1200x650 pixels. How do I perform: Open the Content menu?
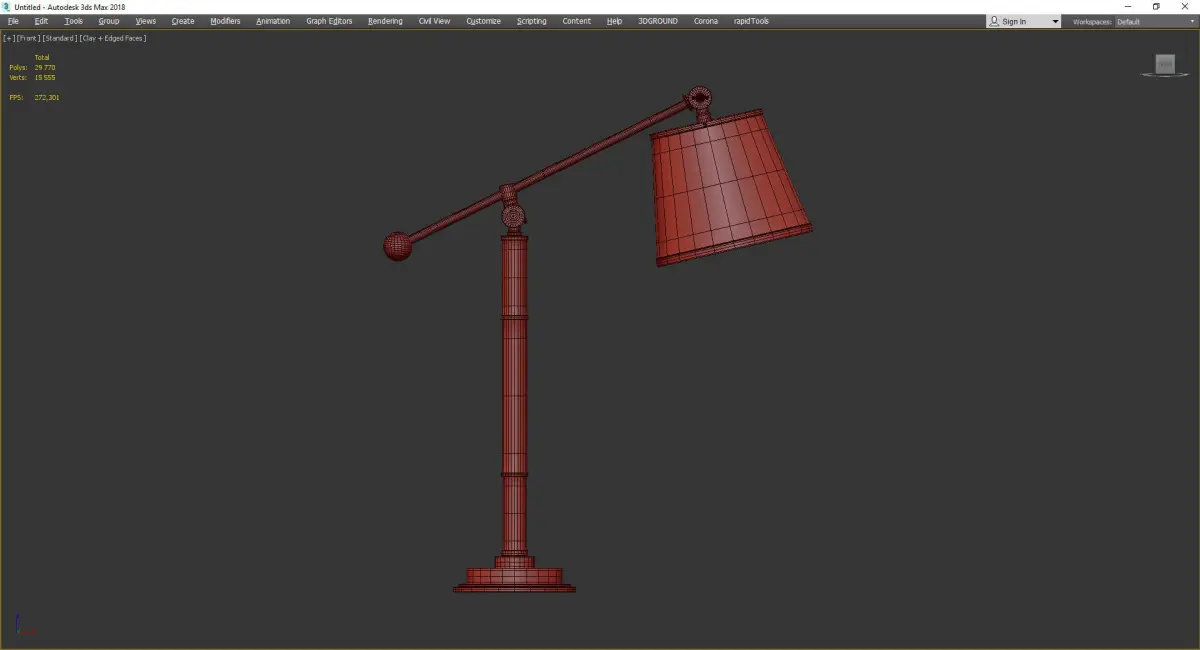tap(577, 21)
